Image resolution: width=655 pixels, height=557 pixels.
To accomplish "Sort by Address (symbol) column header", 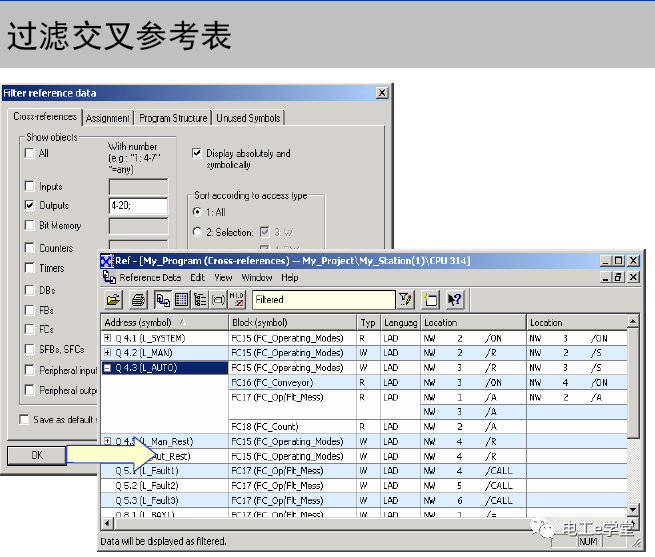I will [x=165, y=323].
